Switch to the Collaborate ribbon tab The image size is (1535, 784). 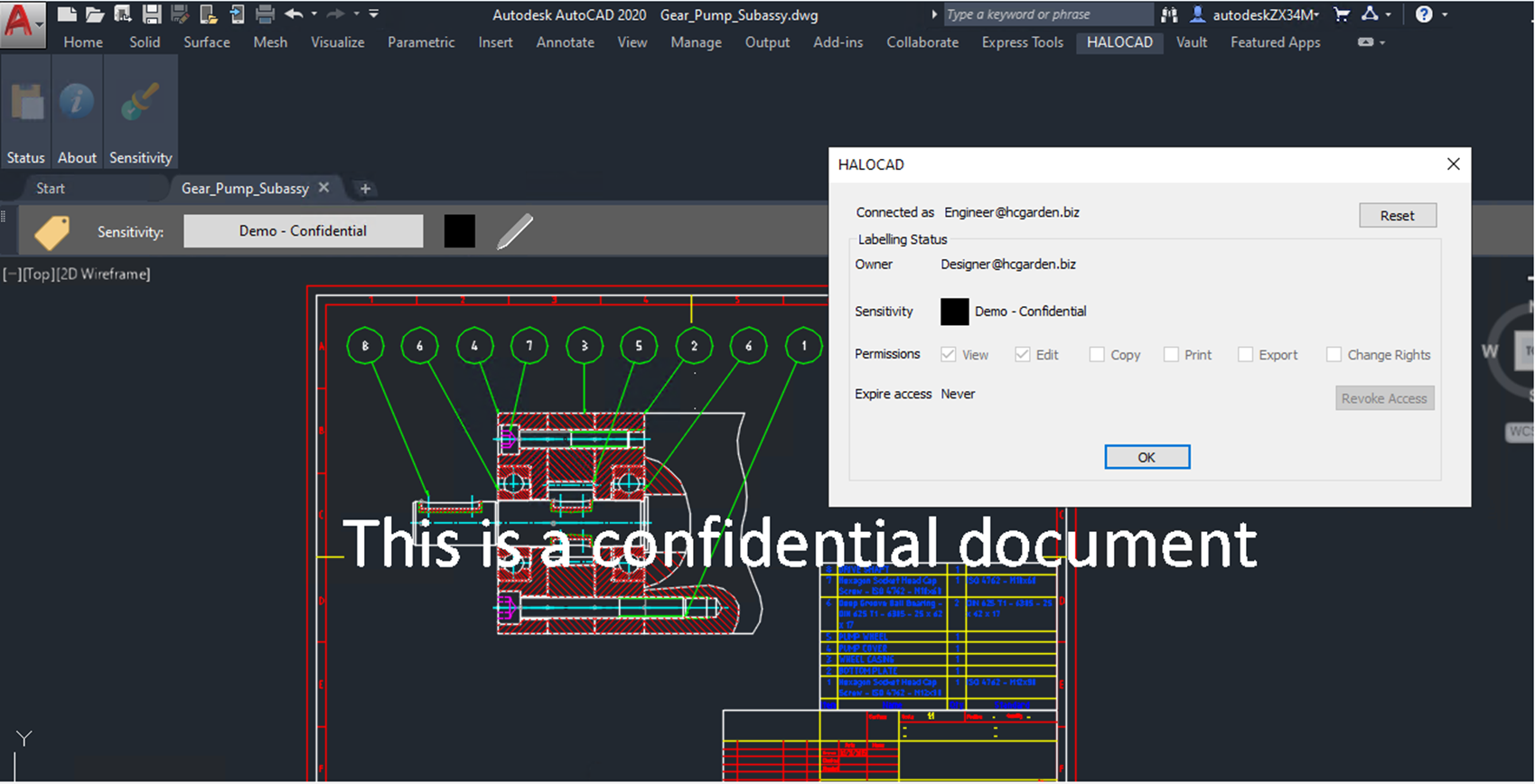click(x=922, y=42)
